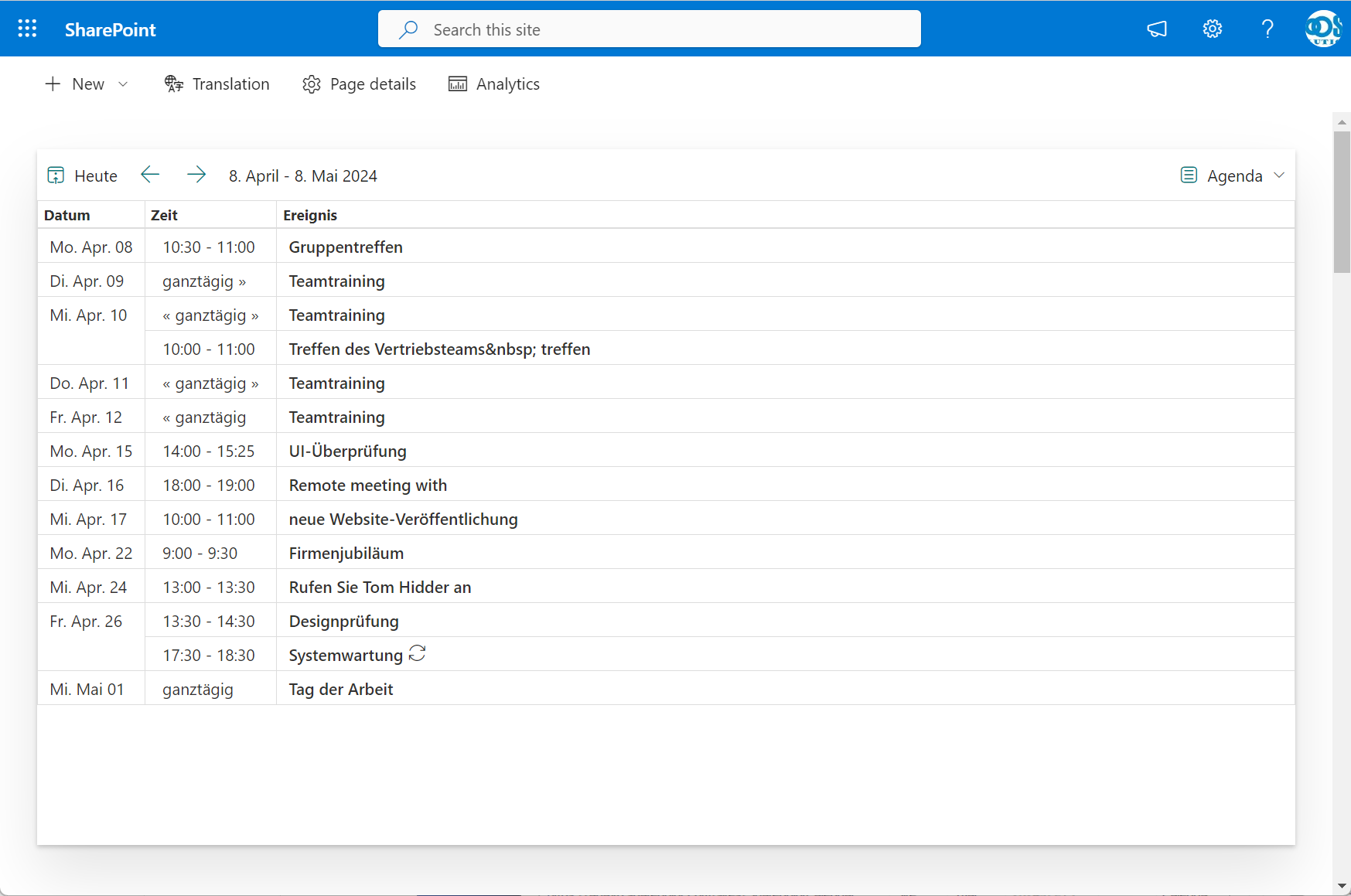Jump to today with Heute button
The image size is (1351, 896).
click(x=83, y=175)
